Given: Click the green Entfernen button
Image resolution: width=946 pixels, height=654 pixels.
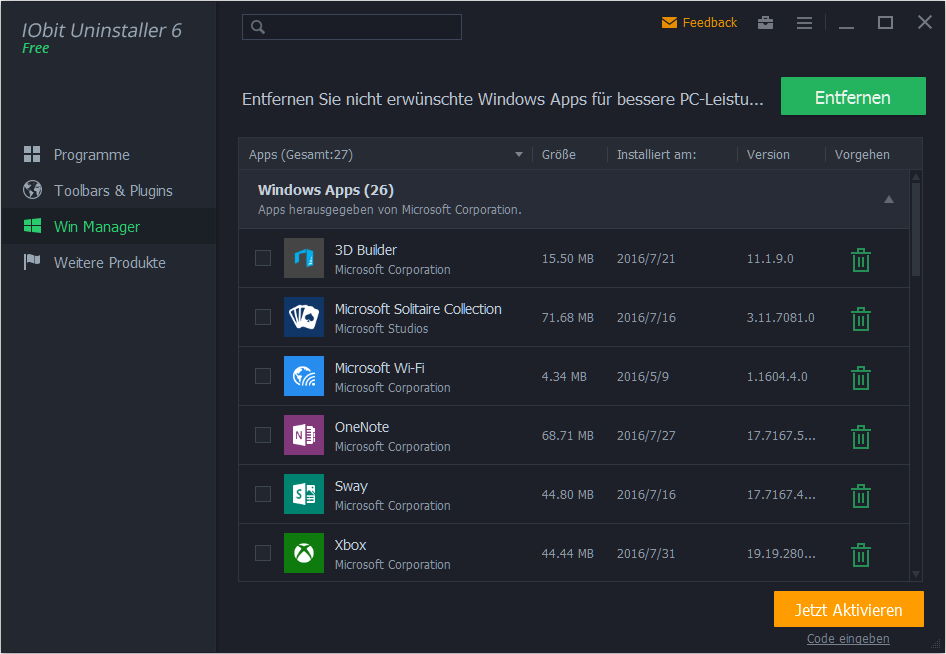Looking at the screenshot, I should pyautogui.click(x=853, y=96).
